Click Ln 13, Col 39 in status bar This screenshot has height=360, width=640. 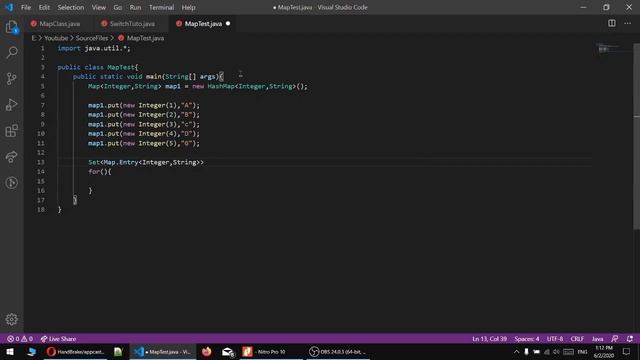pos(489,339)
